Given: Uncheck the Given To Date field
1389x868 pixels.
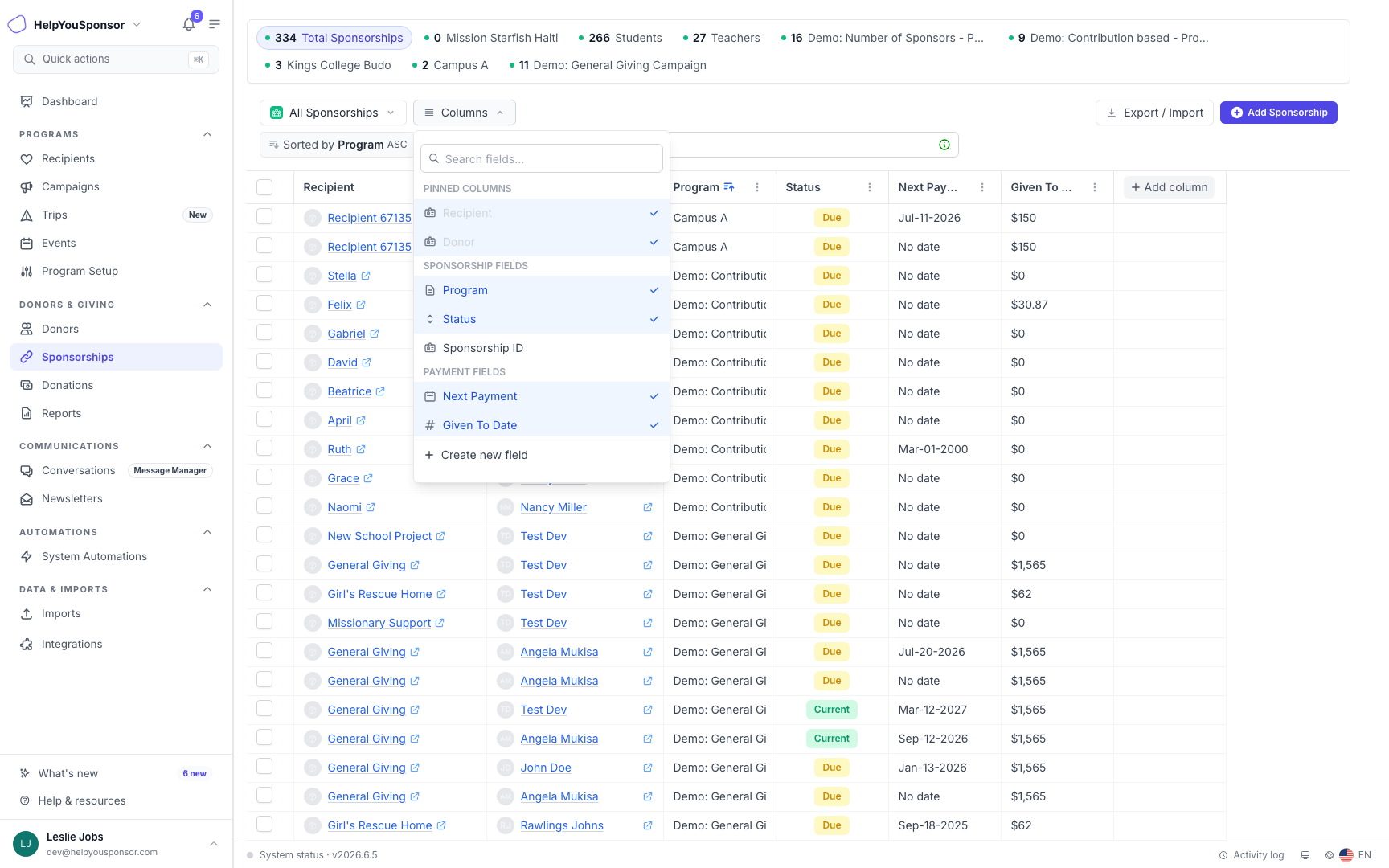Looking at the screenshot, I should click(x=542, y=425).
